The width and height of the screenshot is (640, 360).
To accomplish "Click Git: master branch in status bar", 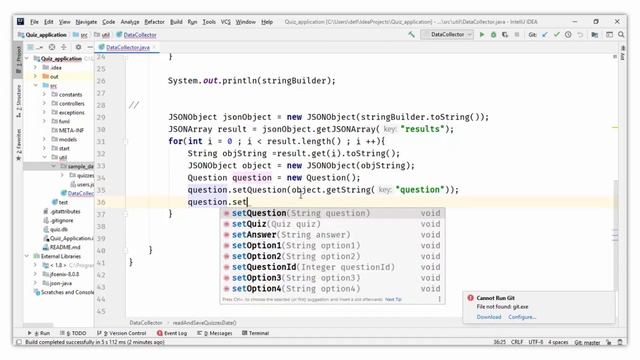I will point(587,342).
